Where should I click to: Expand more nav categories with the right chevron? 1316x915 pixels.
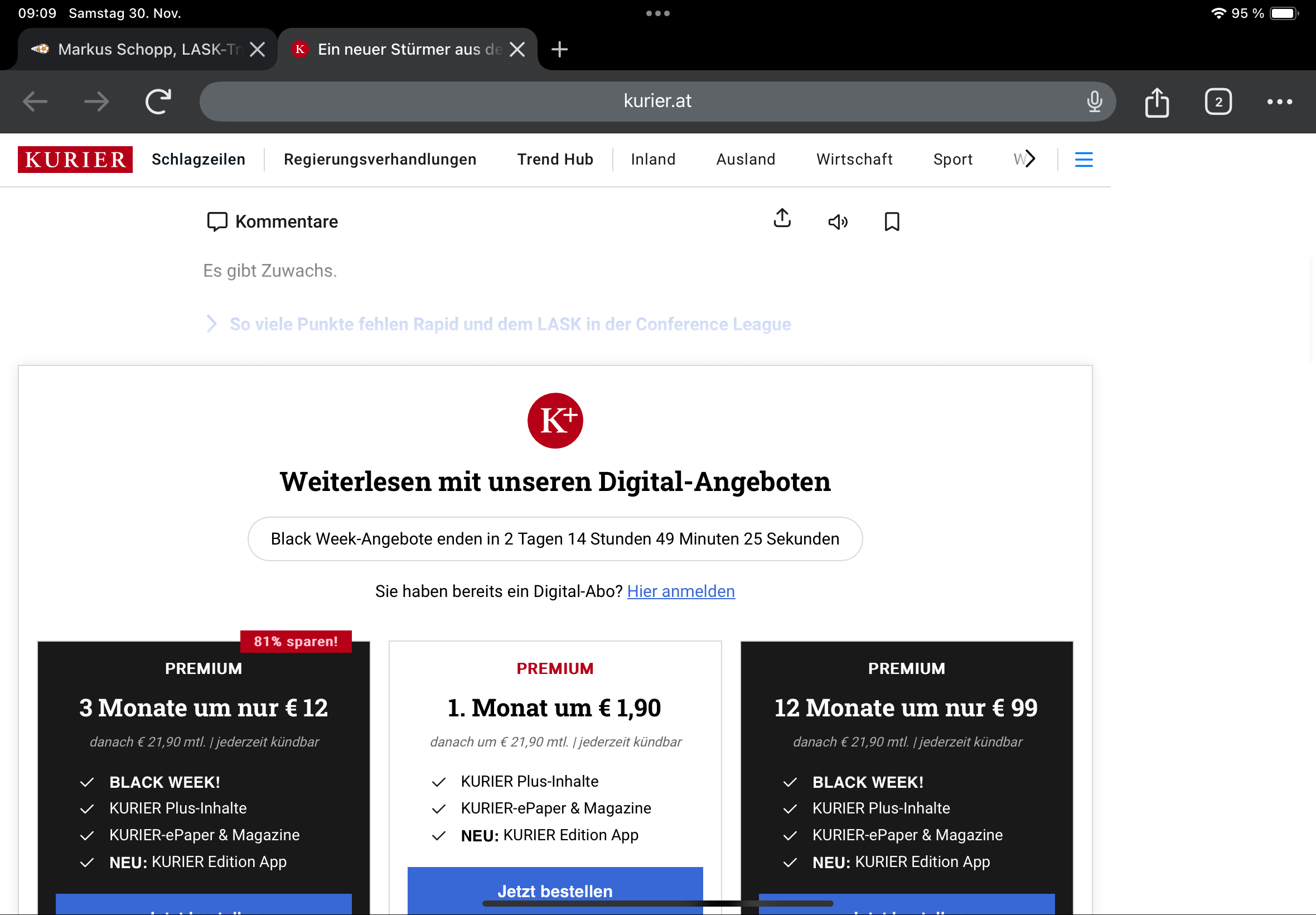tap(1030, 158)
